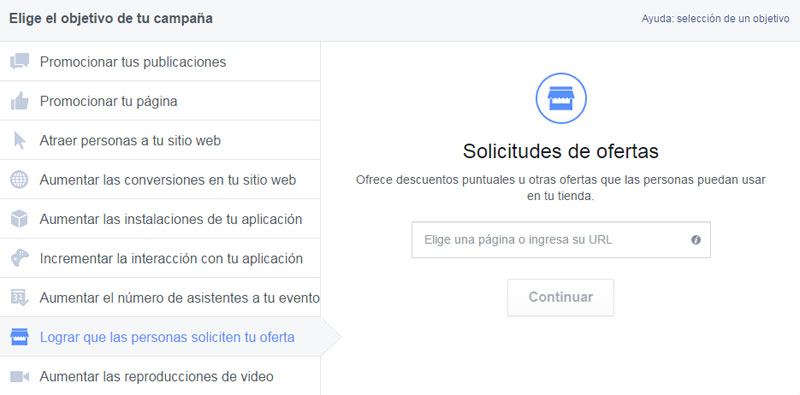The image size is (800, 395).
Task: Click the large circular store icon above Solicitudes de ofertas
Action: click(x=561, y=98)
